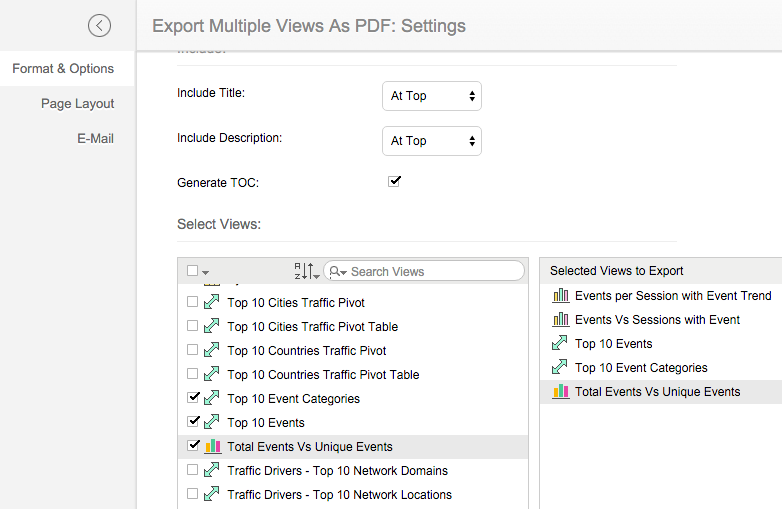
Task: Click the back arrow circle icon
Action: [99, 26]
